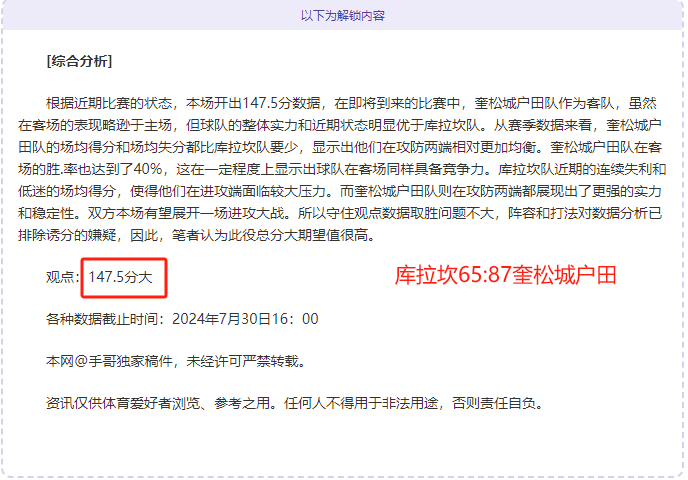The width and height of the screenshot is (688, 480).
Task: Click the line '本网@手哥独家稿件，未经许可严禁转载。'
Action: click(176, 361)
